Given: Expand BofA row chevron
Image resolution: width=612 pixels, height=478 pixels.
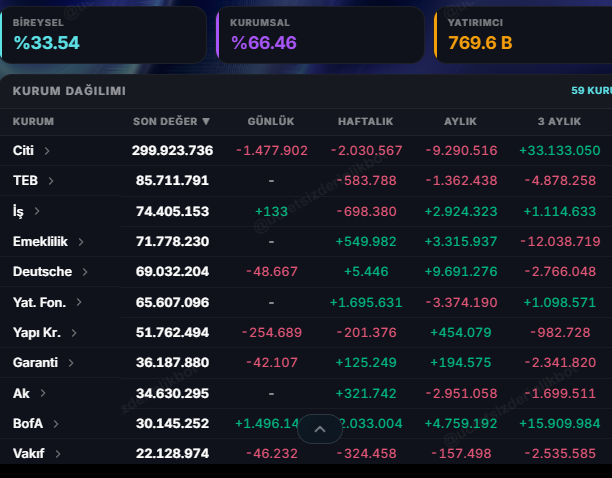Looking at the screenshot, I should (56, 424).
